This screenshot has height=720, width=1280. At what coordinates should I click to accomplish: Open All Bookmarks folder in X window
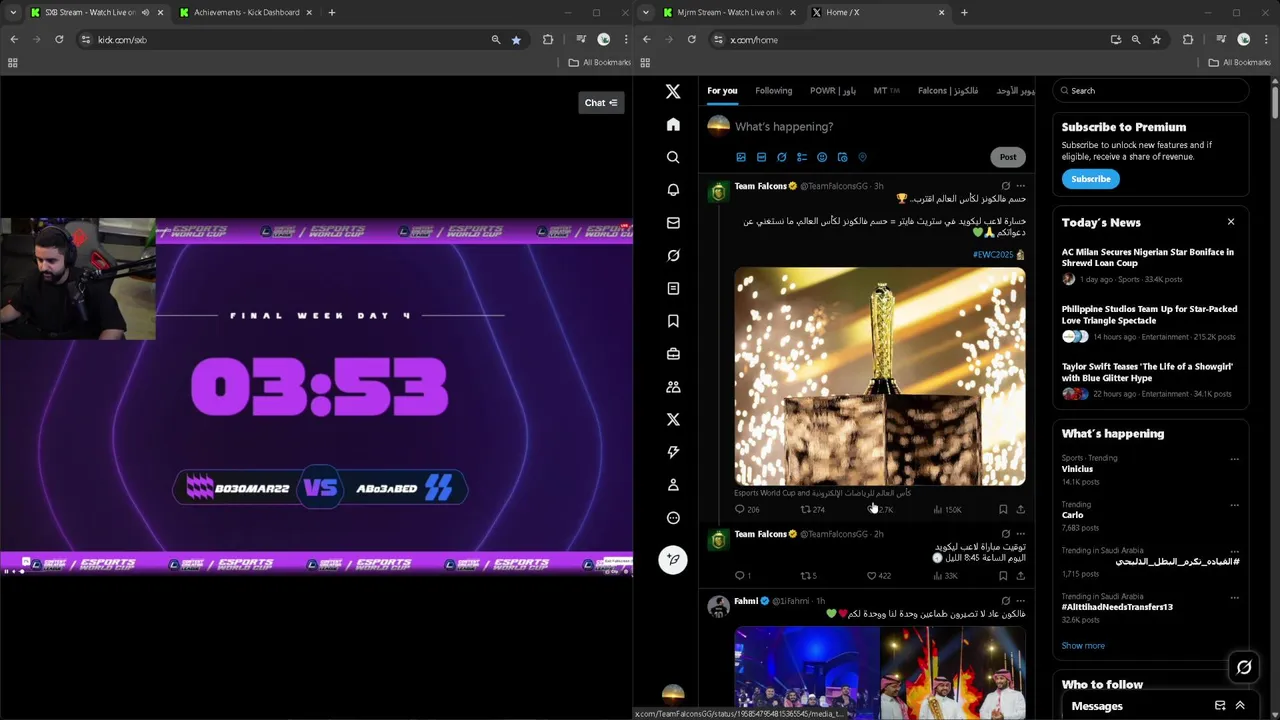coord(1240,62)
